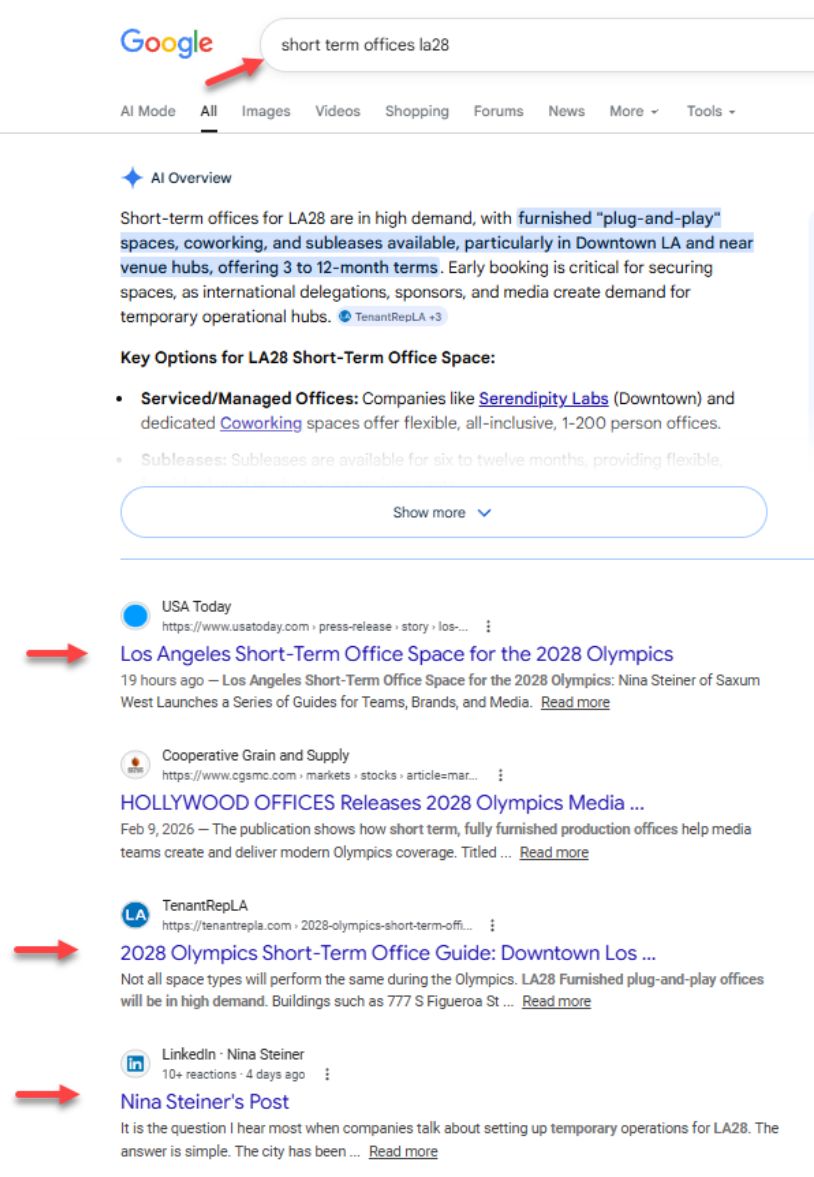814x1177 pixels.
Task: Click the search input field
Action: coord(540,45)
